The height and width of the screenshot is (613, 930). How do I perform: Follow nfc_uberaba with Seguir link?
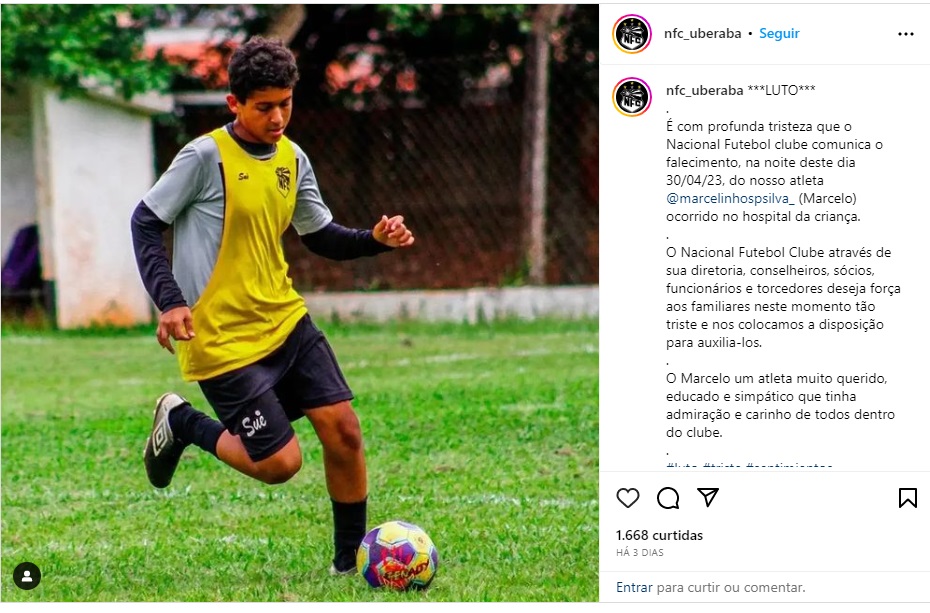tap(779, 33)
